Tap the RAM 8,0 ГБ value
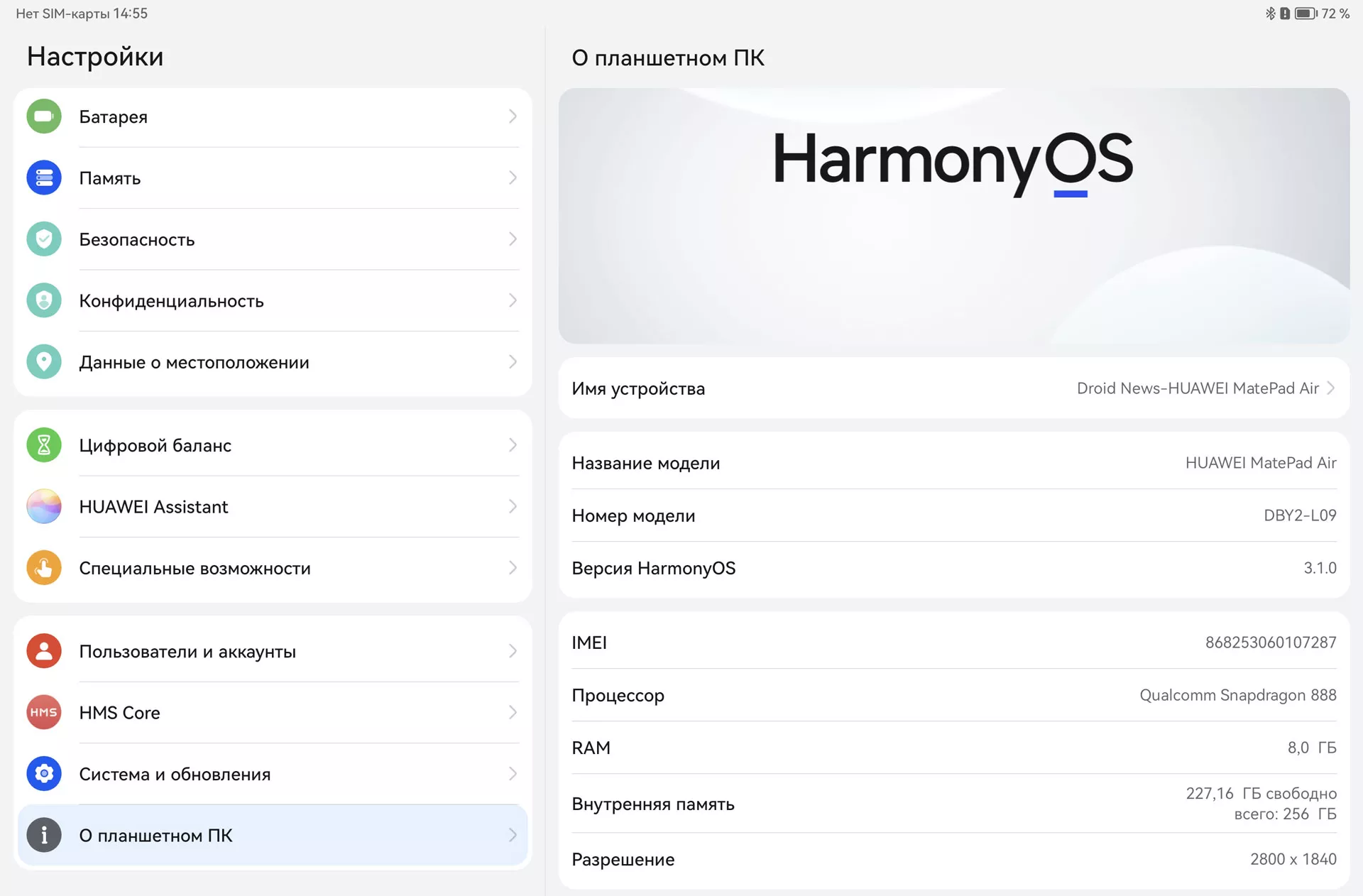This screenshot has height=896, width=1363. [x=1312, y=748]
